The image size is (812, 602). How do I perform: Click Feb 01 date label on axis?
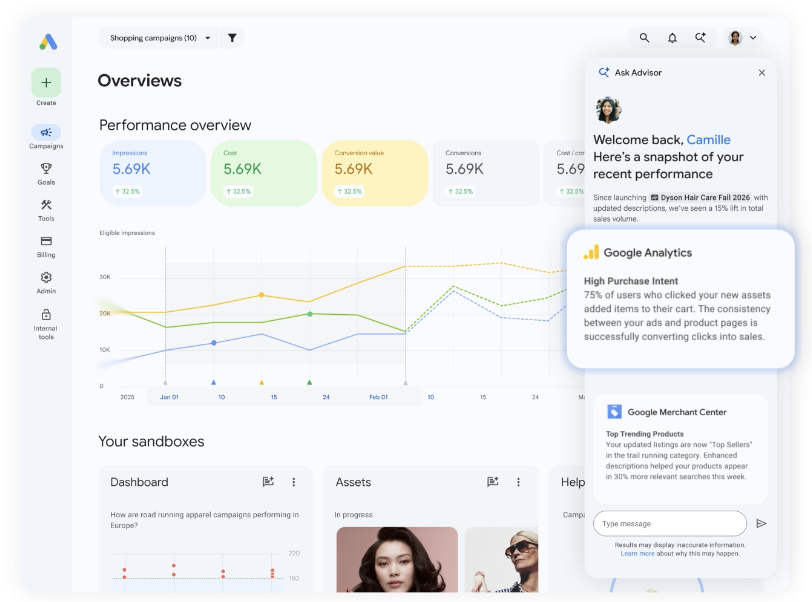[379, 397]
